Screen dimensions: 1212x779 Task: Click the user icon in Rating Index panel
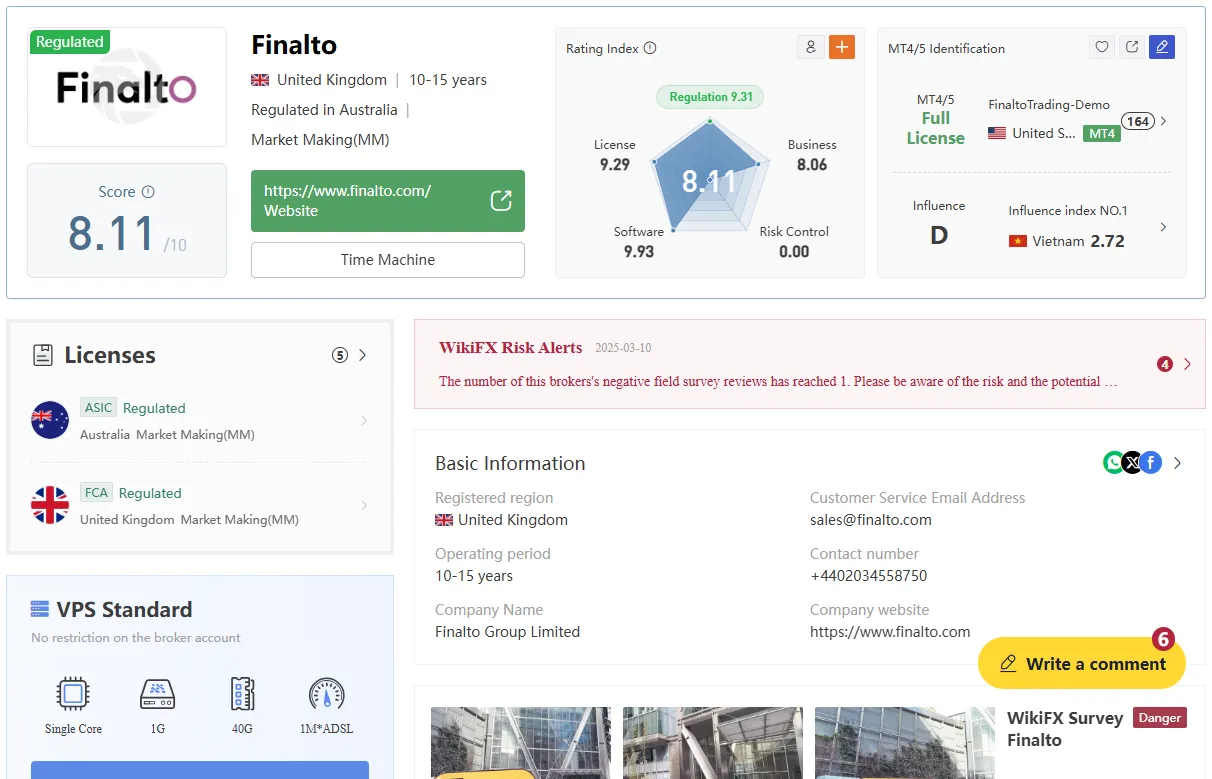(x=811, y=47)
